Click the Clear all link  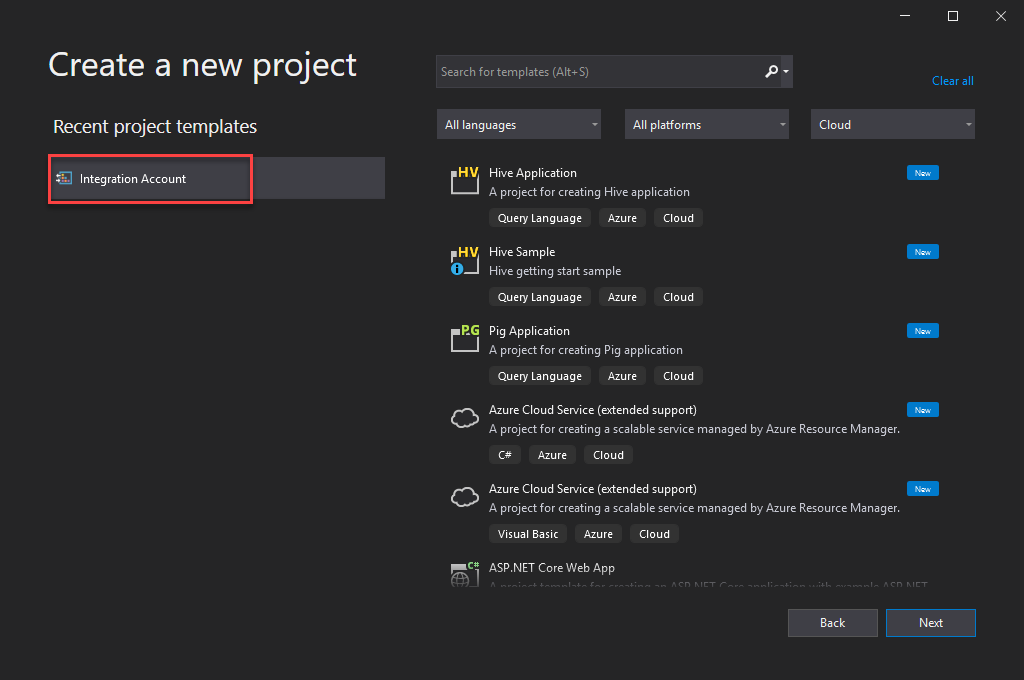click(952, 81)
